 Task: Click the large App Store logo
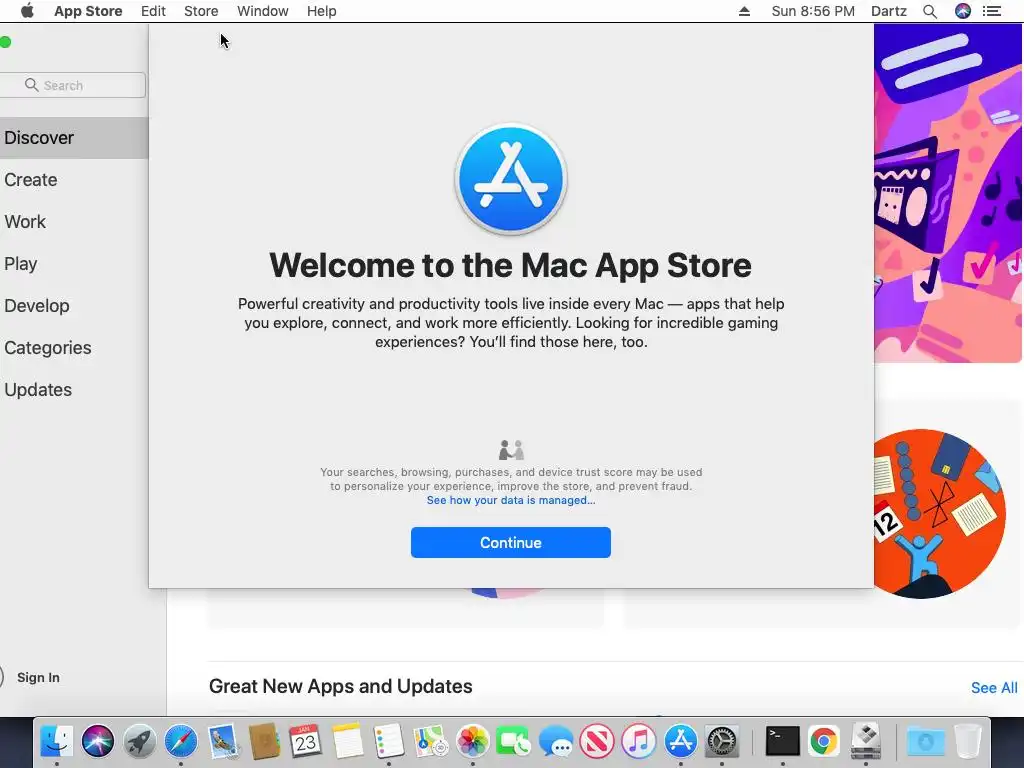(511, 179)
